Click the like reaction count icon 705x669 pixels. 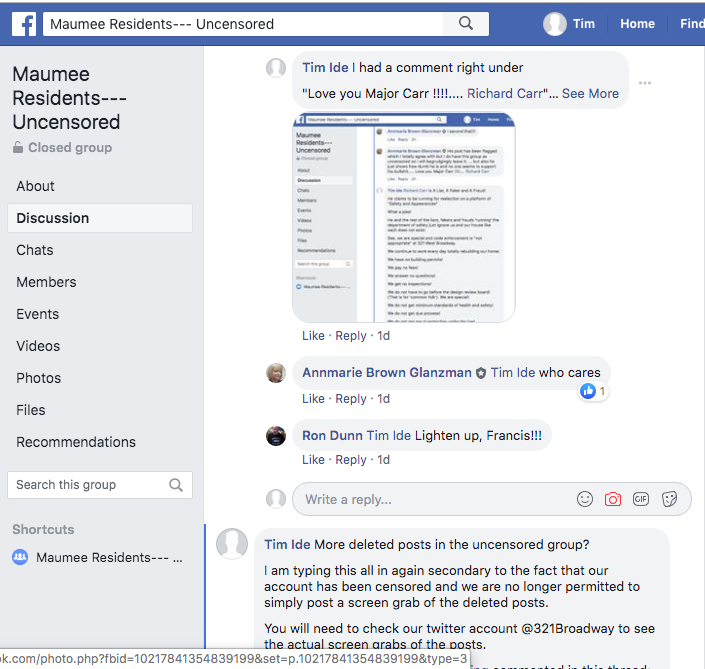pyautogui.click(x=588, y=391)
